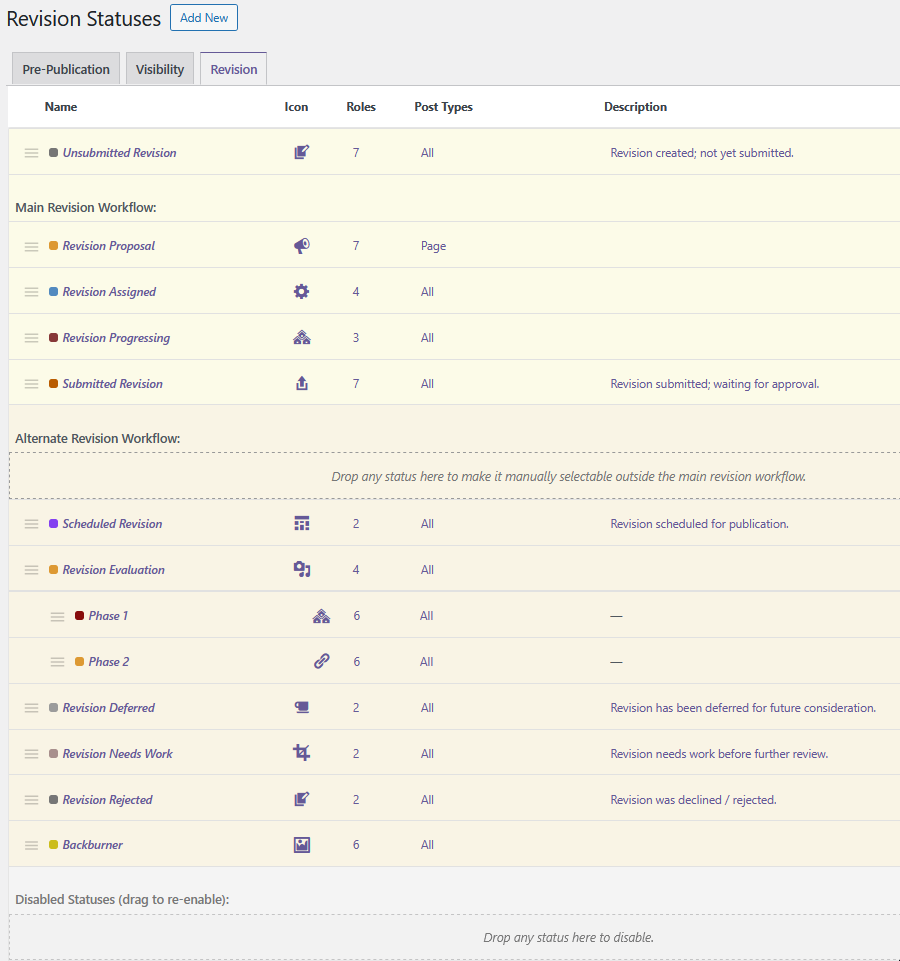Open the Revision Rejected status link
900x961 pixels.
click(x=107, y=800)
